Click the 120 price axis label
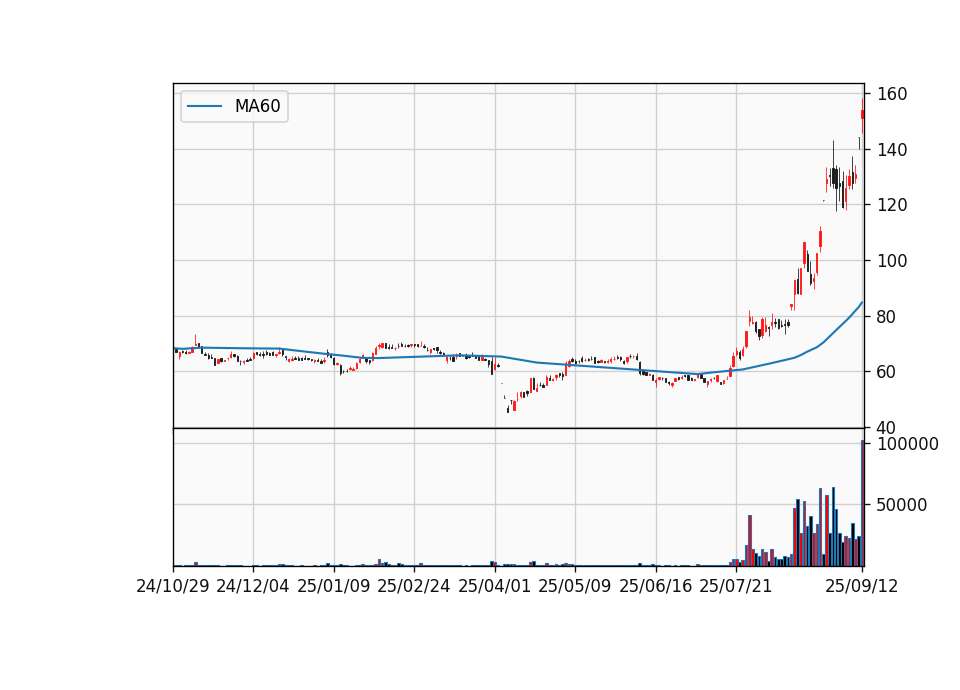This screenshot has width=960, height=690. pyautogui.click(x=892, y=205)
